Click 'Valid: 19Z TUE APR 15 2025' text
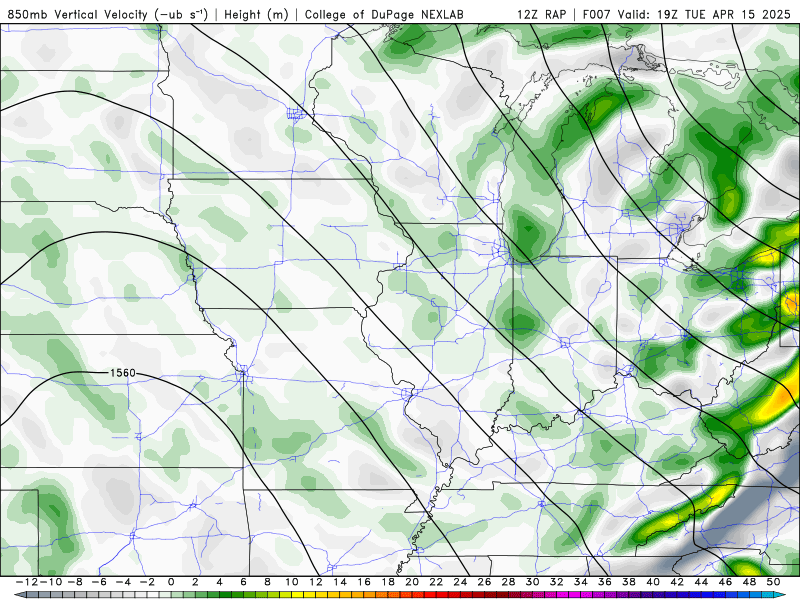 704,15
